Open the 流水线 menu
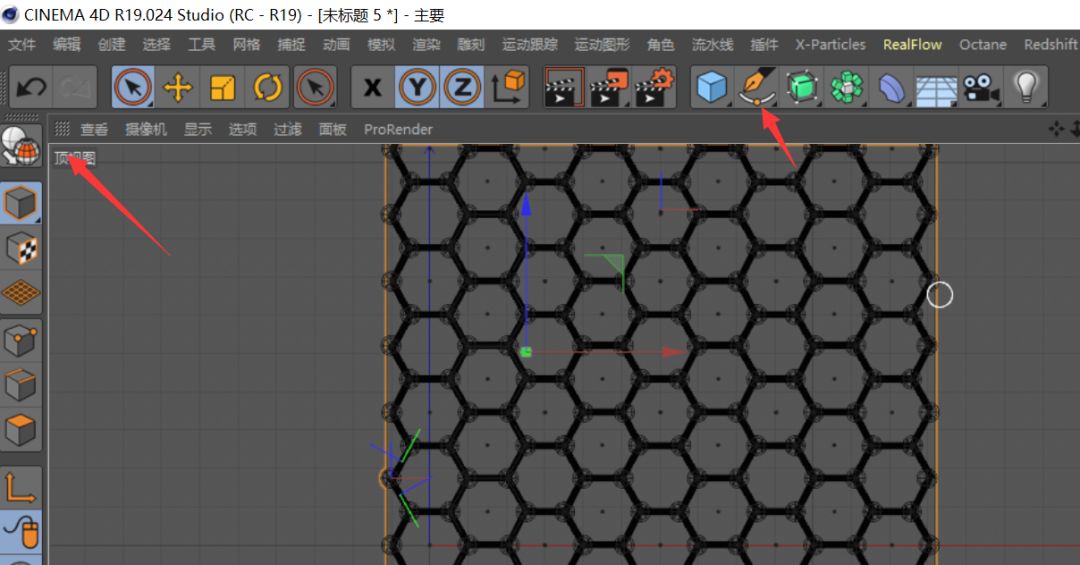Screen dimensions: 1080x565 712,45
